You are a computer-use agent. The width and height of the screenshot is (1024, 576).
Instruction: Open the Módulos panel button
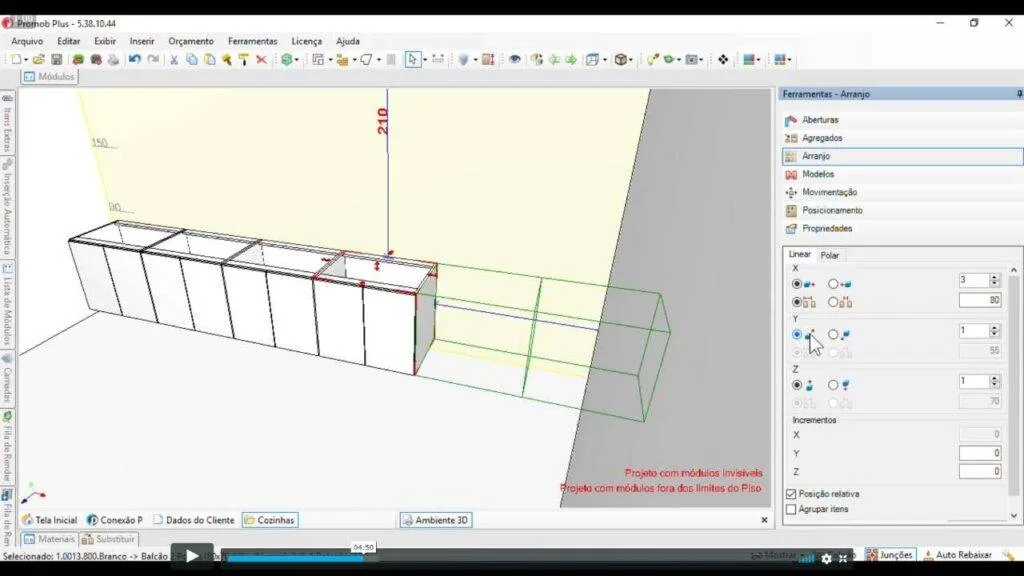point(50,77)
